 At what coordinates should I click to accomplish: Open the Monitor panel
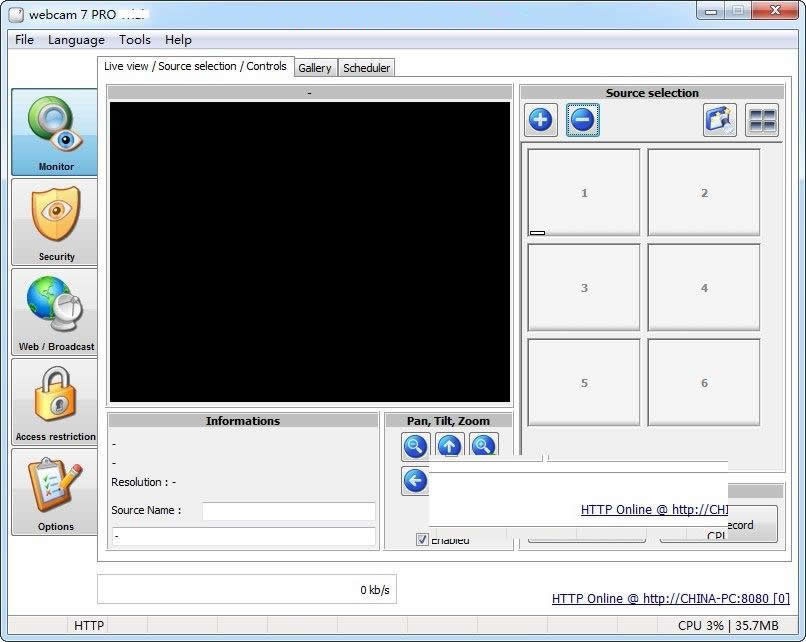coord(54,132)
